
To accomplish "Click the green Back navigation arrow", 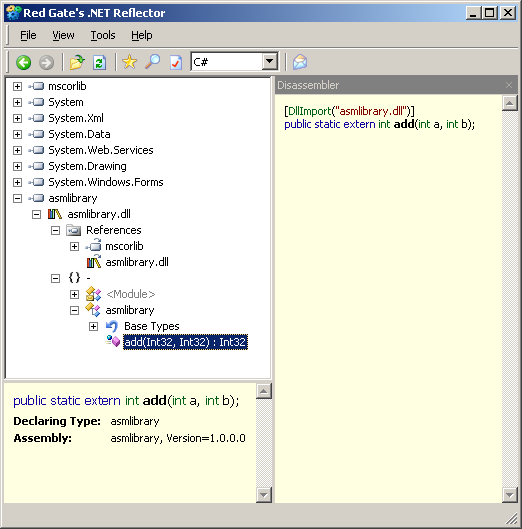I will (24, 62).
